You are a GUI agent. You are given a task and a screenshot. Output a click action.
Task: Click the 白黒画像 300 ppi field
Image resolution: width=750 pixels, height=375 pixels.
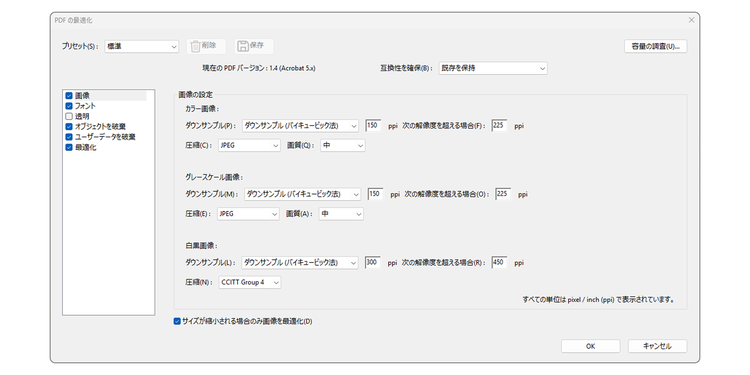coord(373,263)
